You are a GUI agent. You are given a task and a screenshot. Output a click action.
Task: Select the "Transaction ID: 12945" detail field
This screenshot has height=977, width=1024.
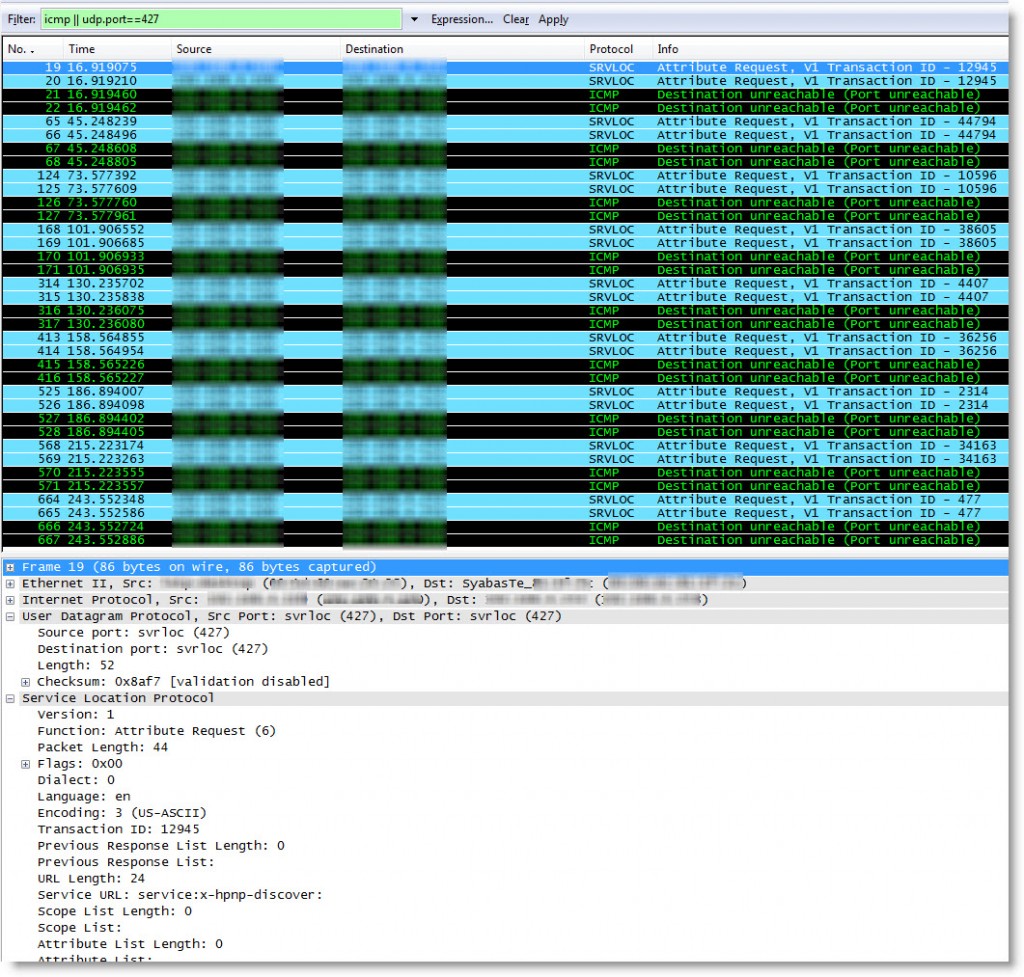(x=118, y=829)
